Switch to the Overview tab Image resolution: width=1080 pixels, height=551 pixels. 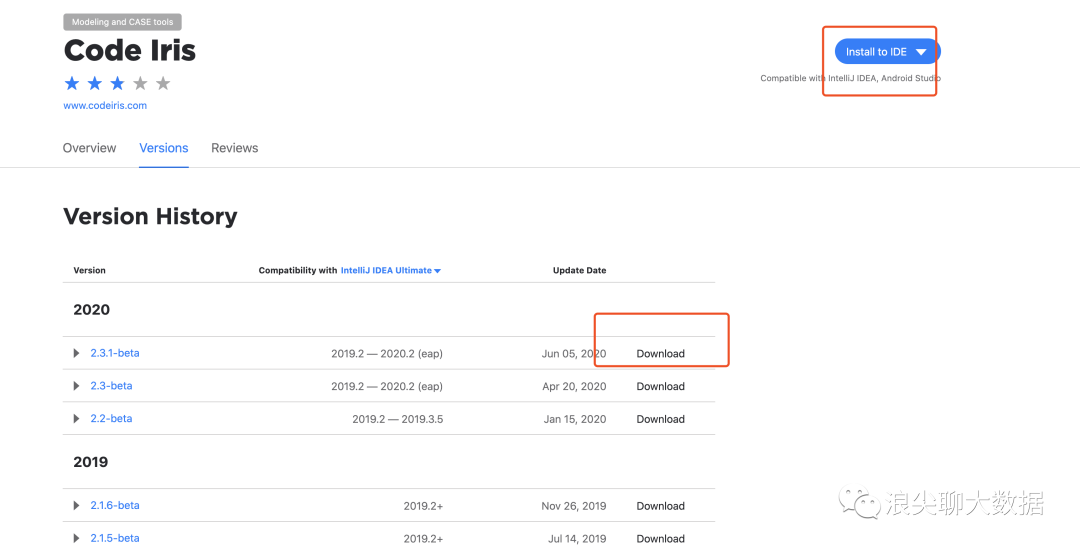(x=90, y=148)
